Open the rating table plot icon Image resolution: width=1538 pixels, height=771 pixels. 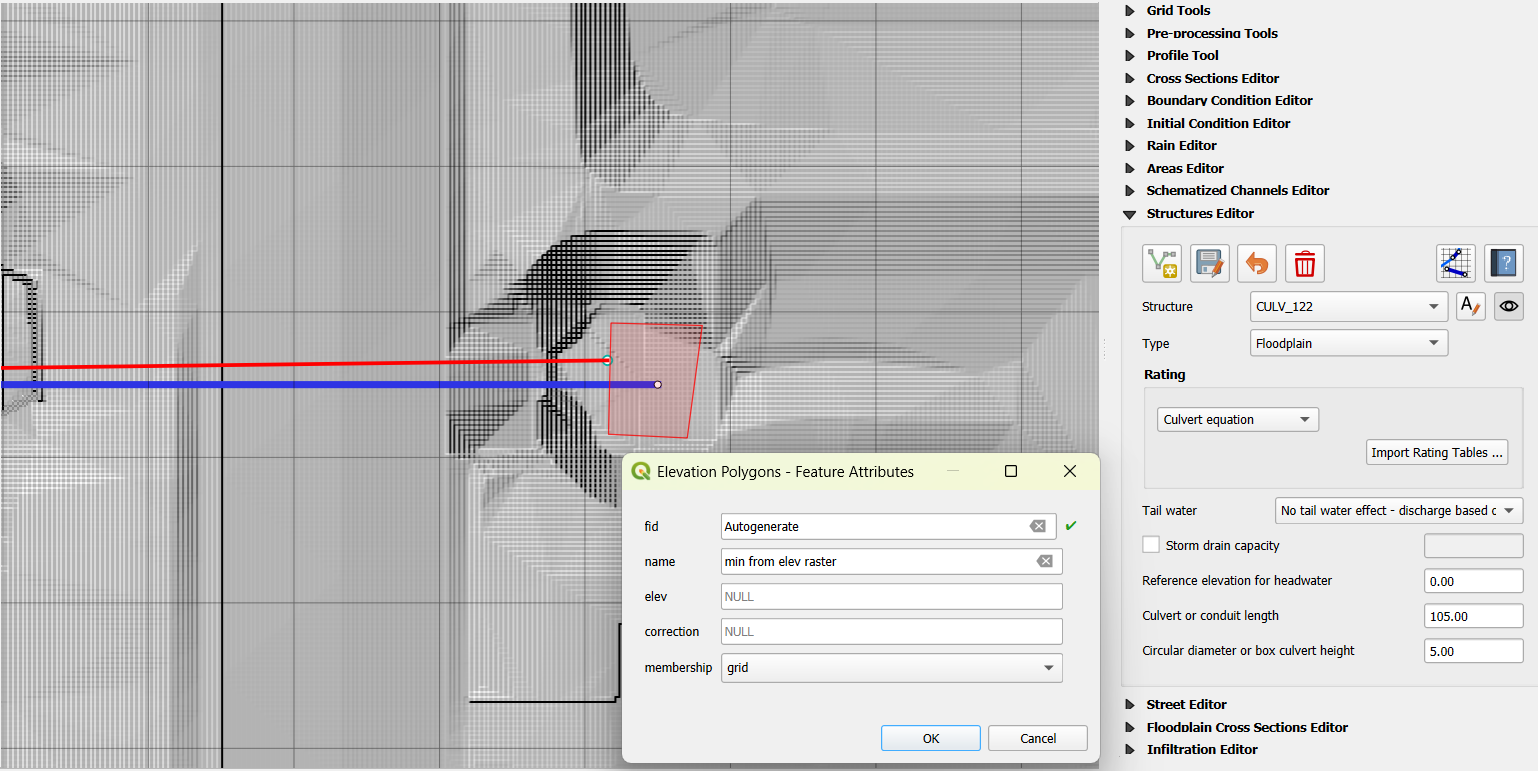[x=1455, y=263]
